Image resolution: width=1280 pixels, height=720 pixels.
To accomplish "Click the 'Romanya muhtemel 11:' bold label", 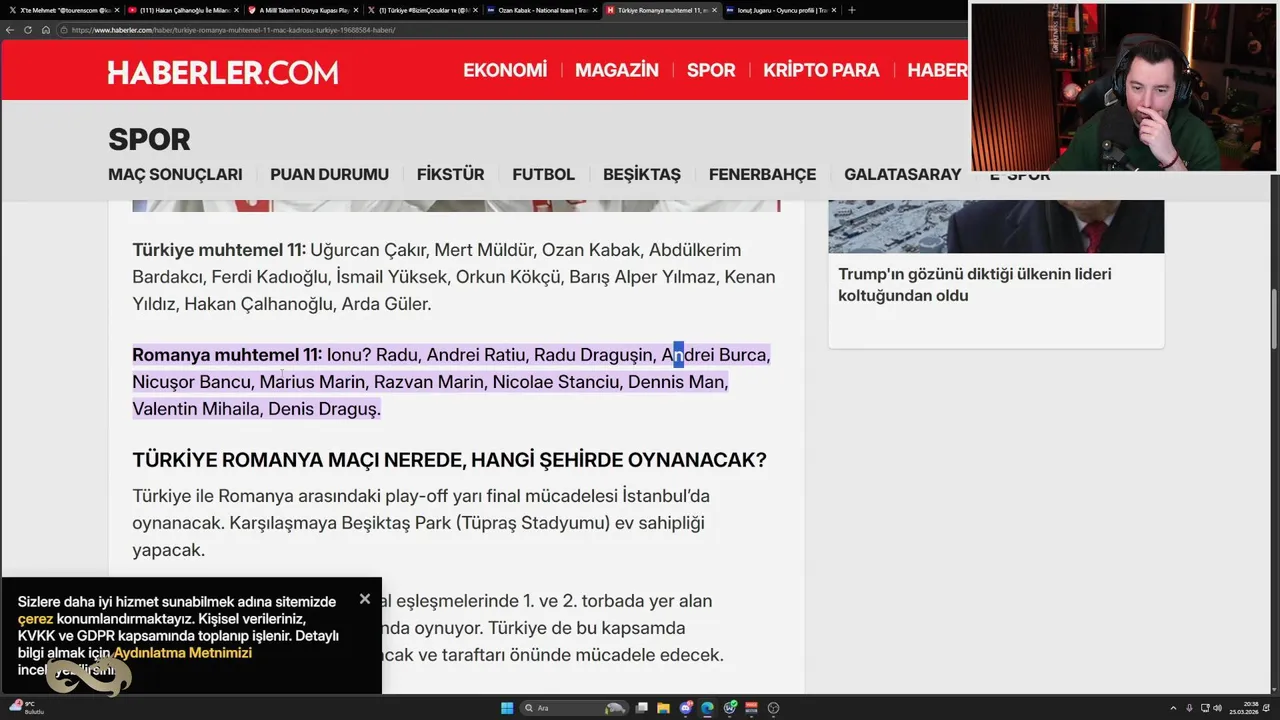I will tap(227, 355).
